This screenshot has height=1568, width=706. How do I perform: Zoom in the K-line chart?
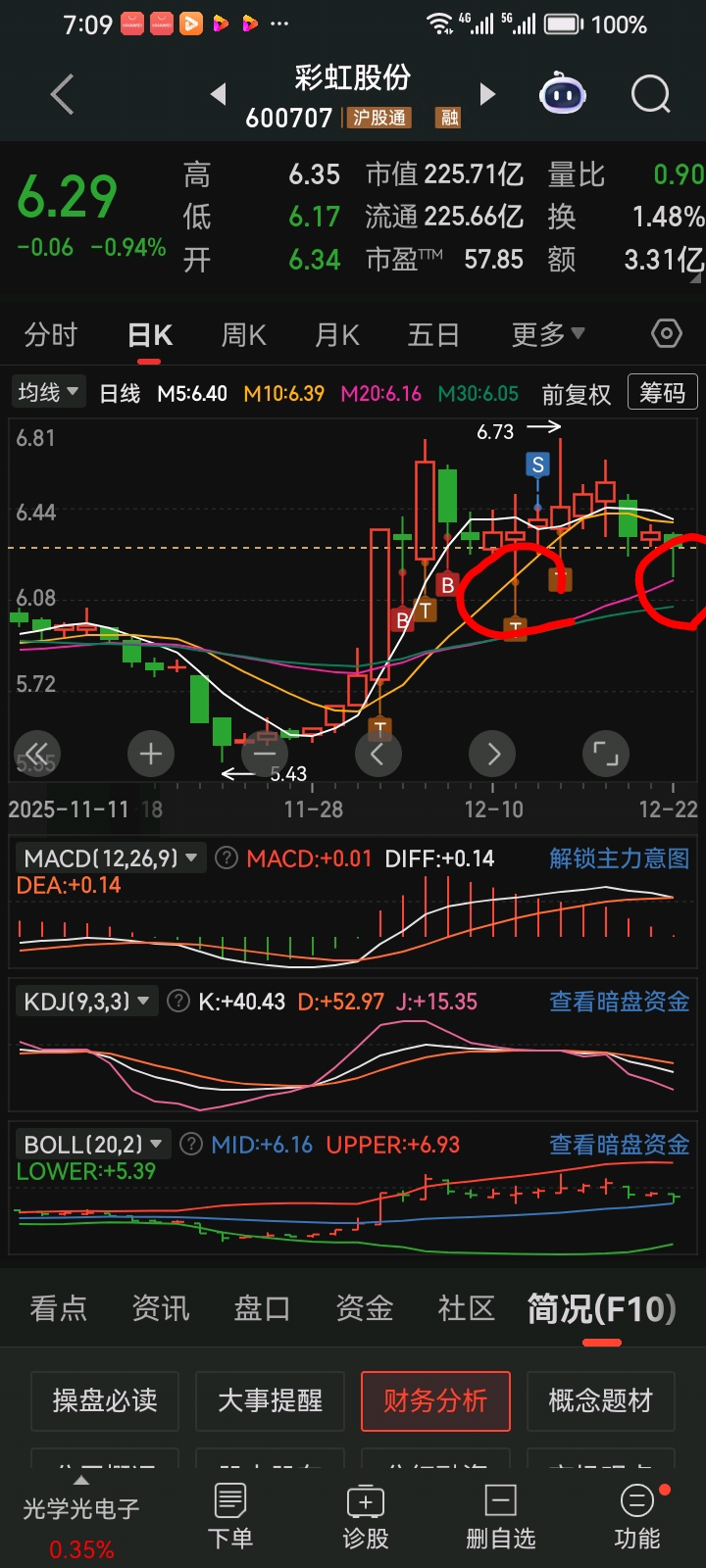[150, 754]
